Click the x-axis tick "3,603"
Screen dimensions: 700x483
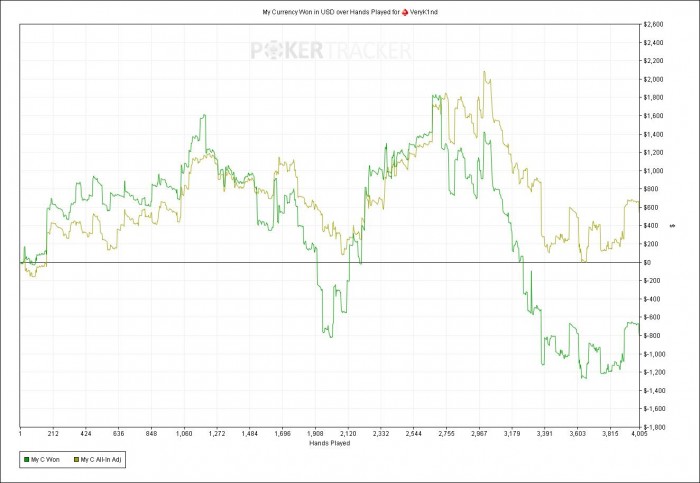577,433
